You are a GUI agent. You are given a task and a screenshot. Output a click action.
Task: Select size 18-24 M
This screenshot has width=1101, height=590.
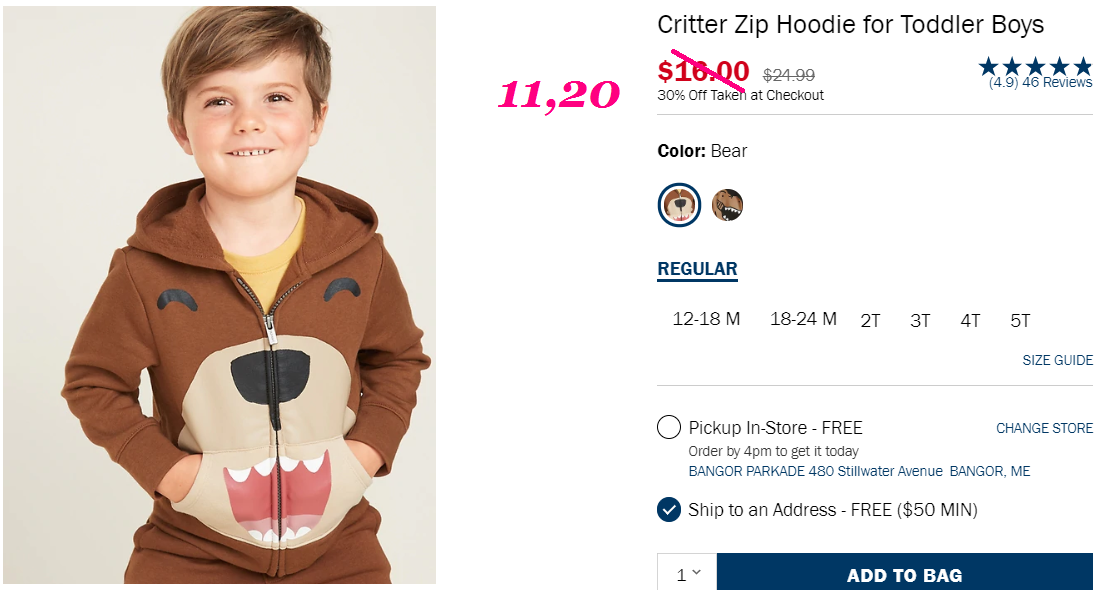point(803,319)
